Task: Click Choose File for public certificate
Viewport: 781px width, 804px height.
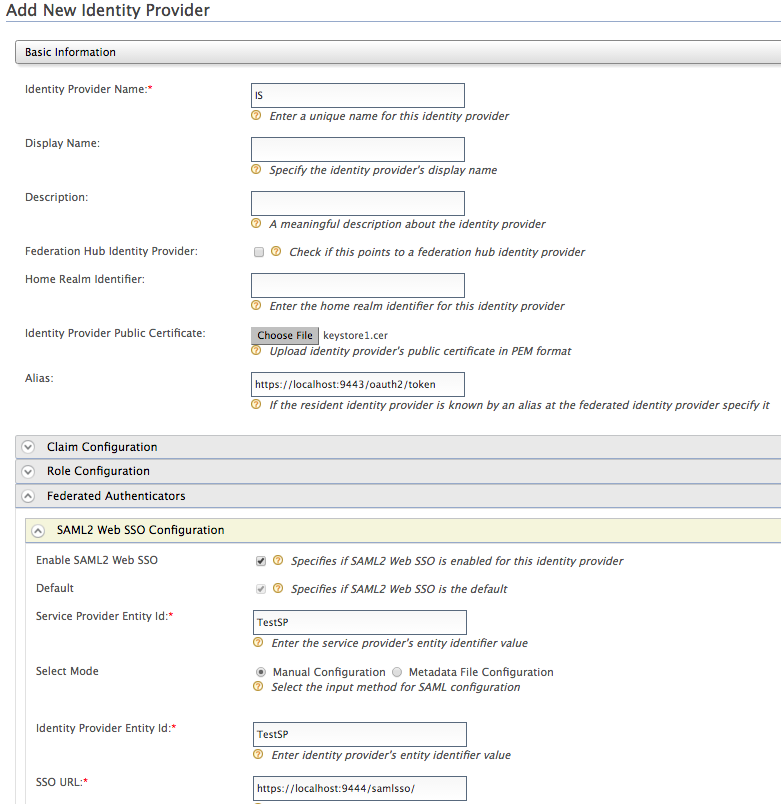Action: (x=285, y=336)
